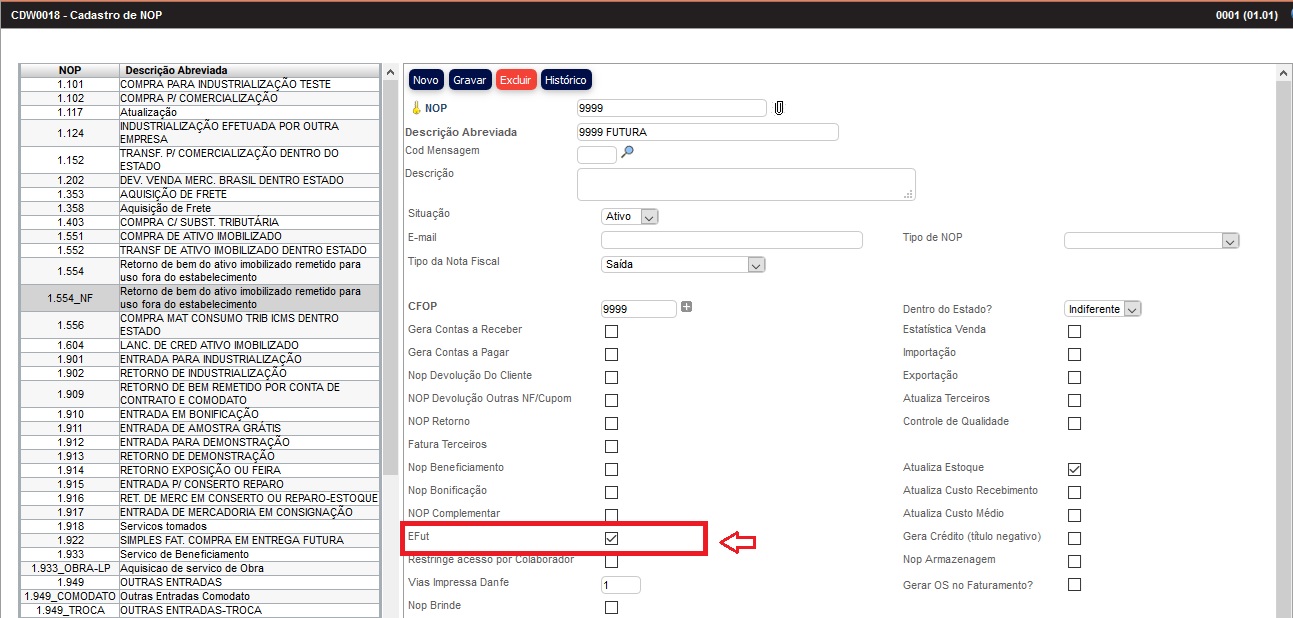Click the paperclip attachment icon beside NOP field
Screen dimensions: 1293x618
click(x=779, y=108)
